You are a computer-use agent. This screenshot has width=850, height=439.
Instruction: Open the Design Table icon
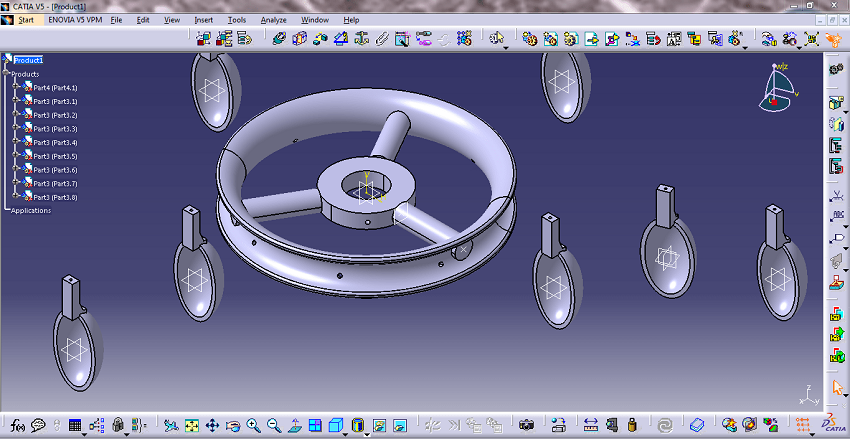pyautogui.click(x=75, y=424)
